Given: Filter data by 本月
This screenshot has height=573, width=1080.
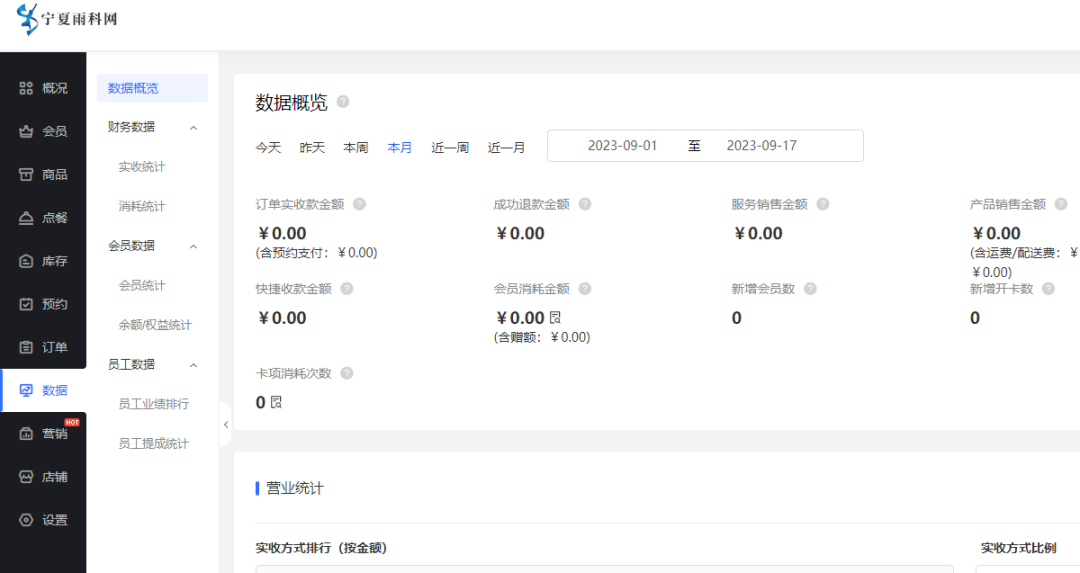Looking at the screenshot, I should click(399, 147).
